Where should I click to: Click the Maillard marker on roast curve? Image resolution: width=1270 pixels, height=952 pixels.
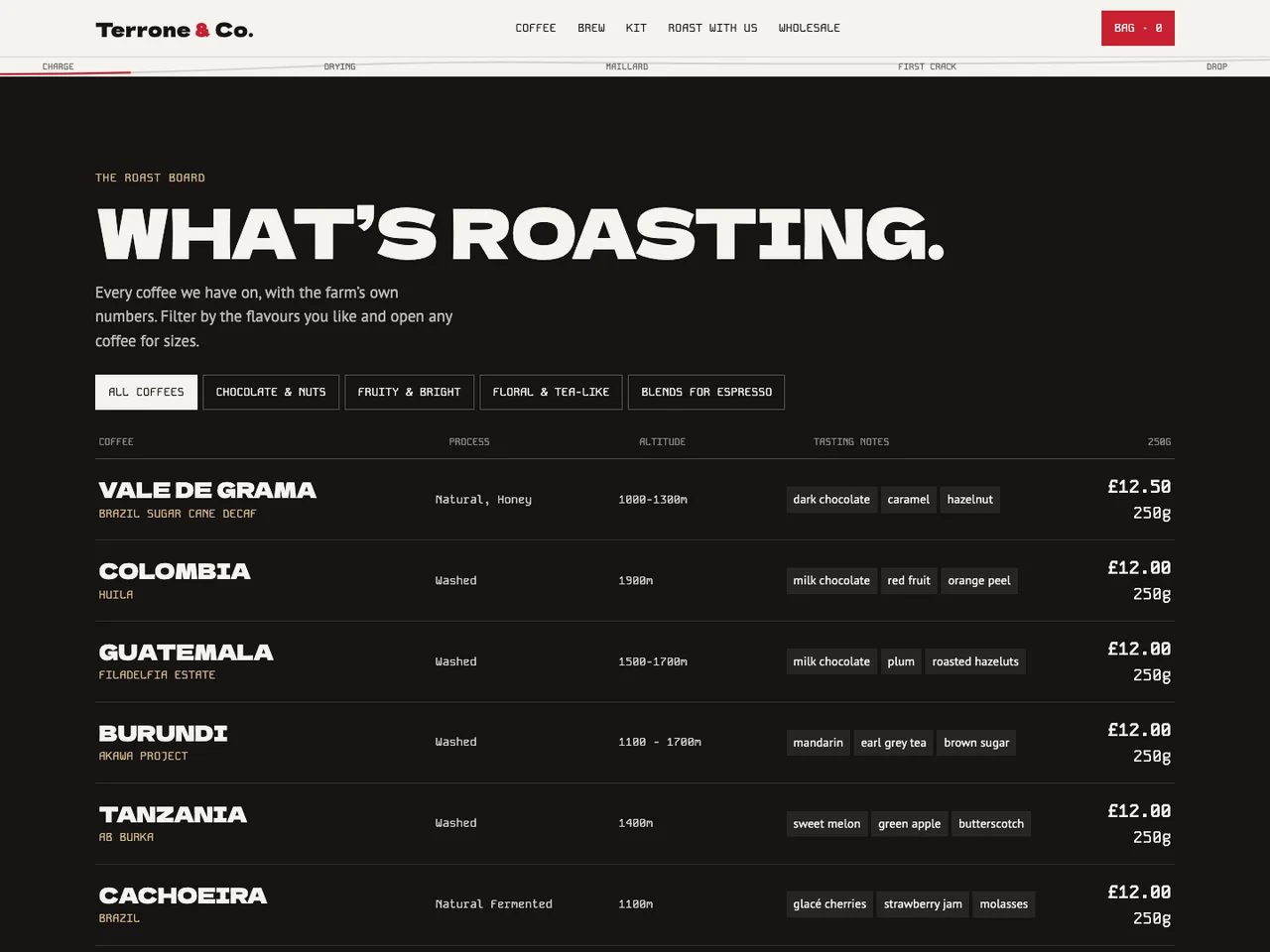tap(627, 66)
